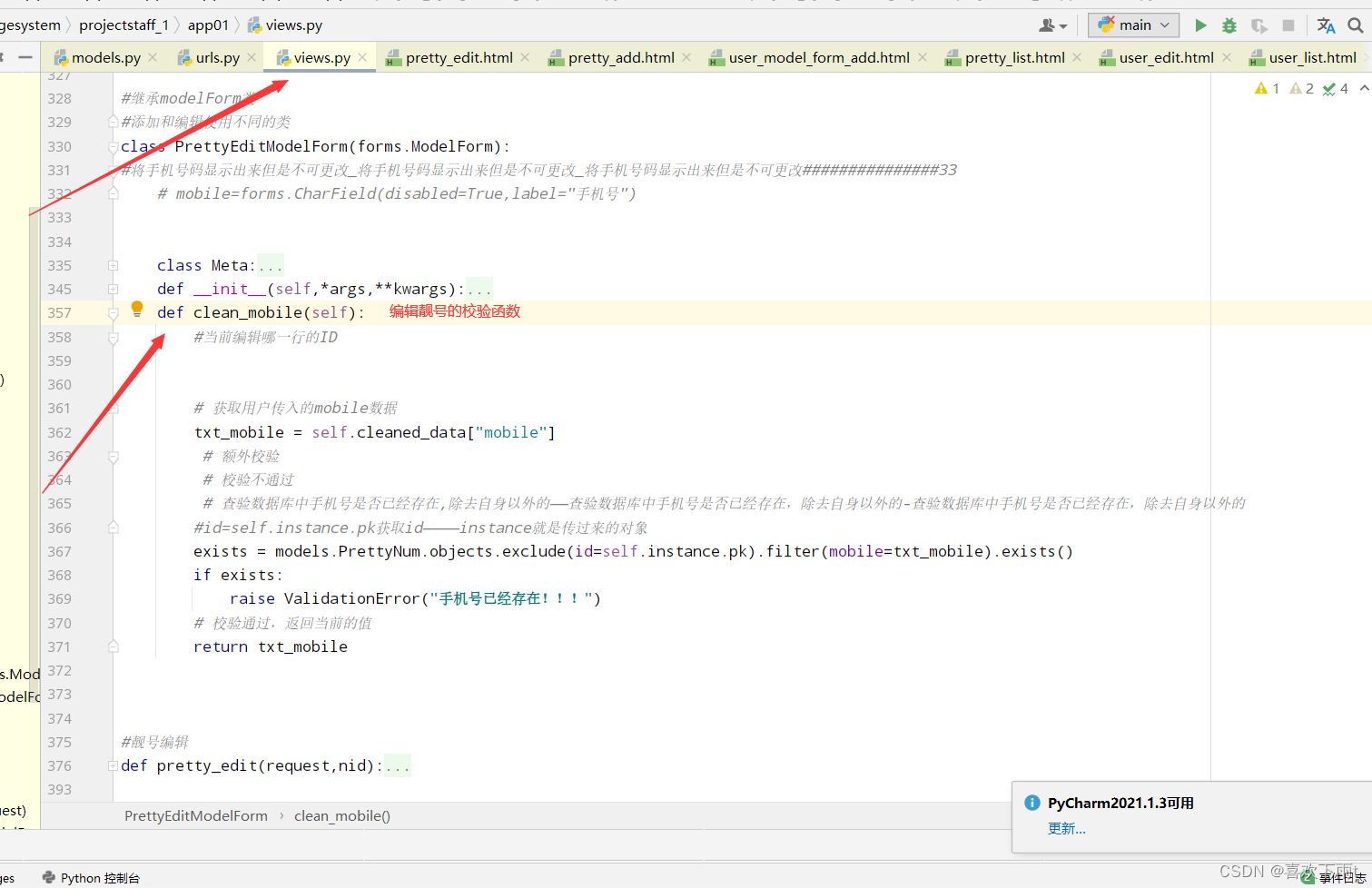Open Search Everywhere magnifier icon
1372x888 pixels.
click(1356, 25)
